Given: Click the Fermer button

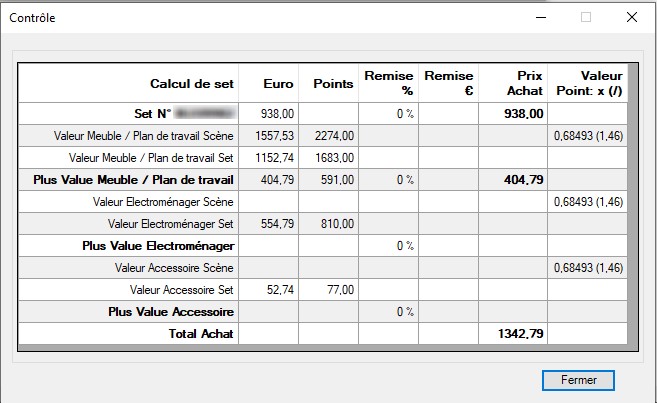Looking at the screenshot, I should coord(578,380).
